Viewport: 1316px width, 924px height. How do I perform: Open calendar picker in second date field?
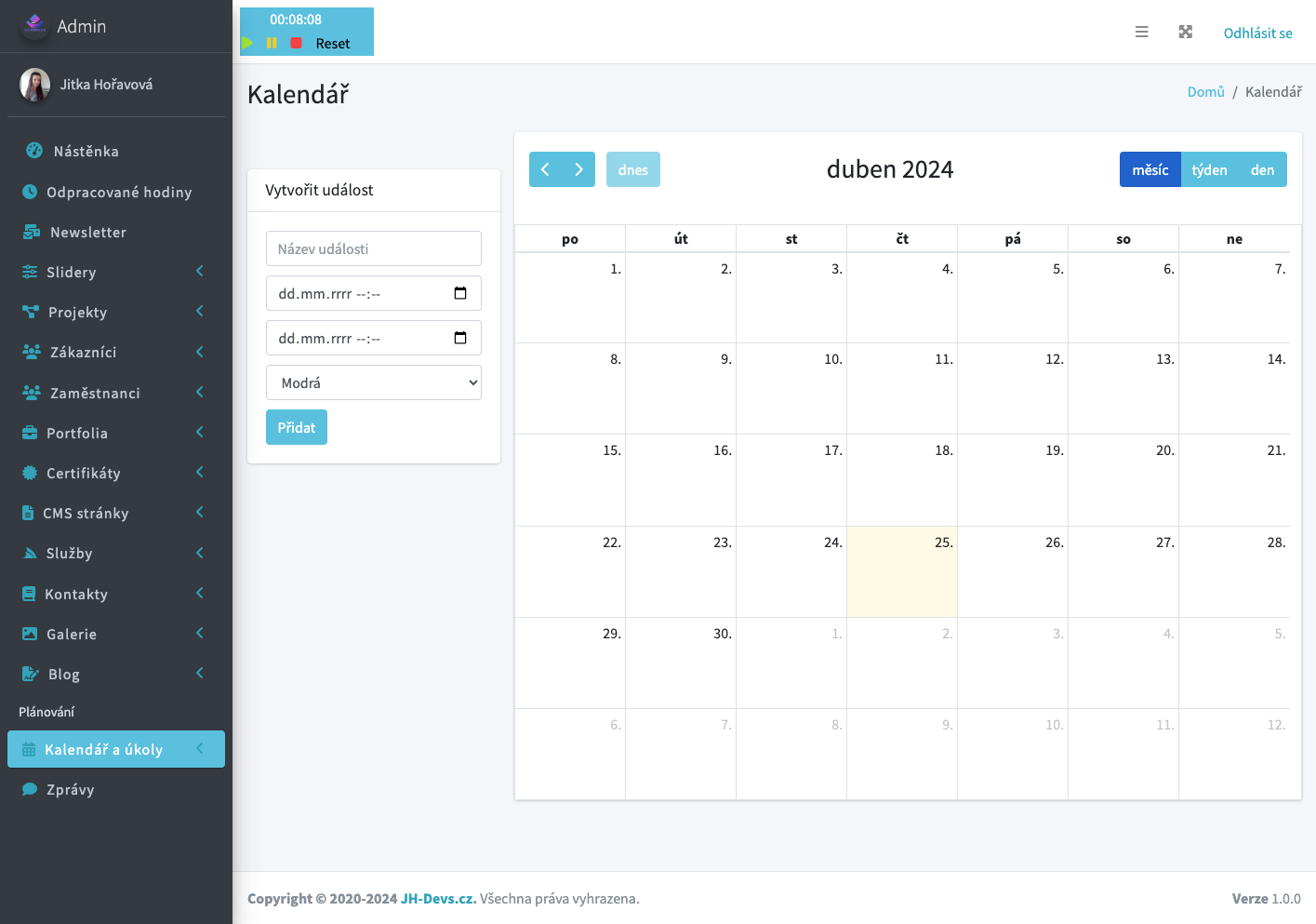460,338
